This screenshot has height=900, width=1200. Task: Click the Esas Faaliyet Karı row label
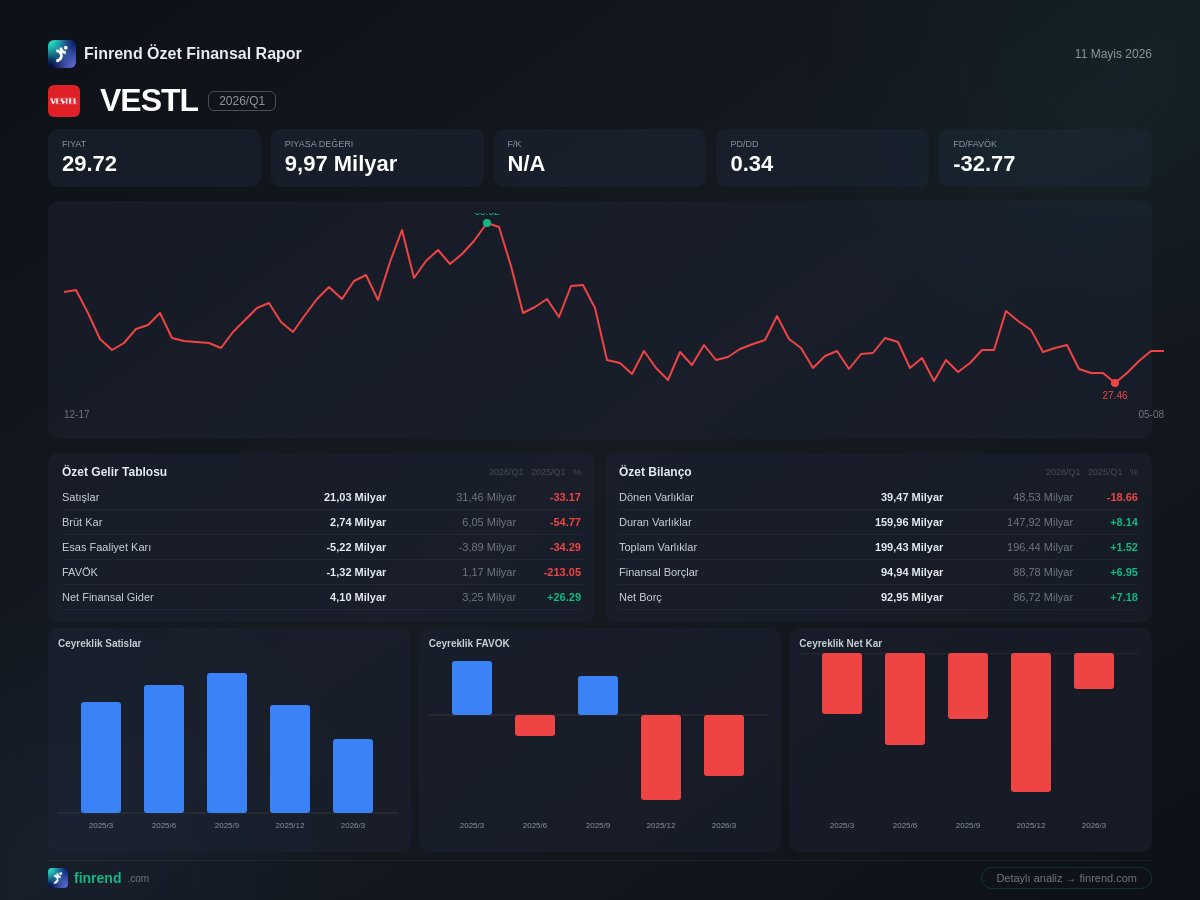coord(107,547)
